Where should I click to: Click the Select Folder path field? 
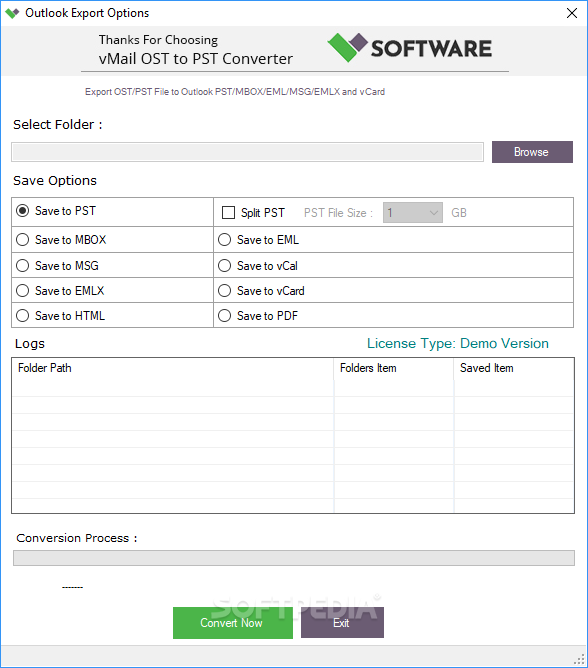[x=248, y=152]
